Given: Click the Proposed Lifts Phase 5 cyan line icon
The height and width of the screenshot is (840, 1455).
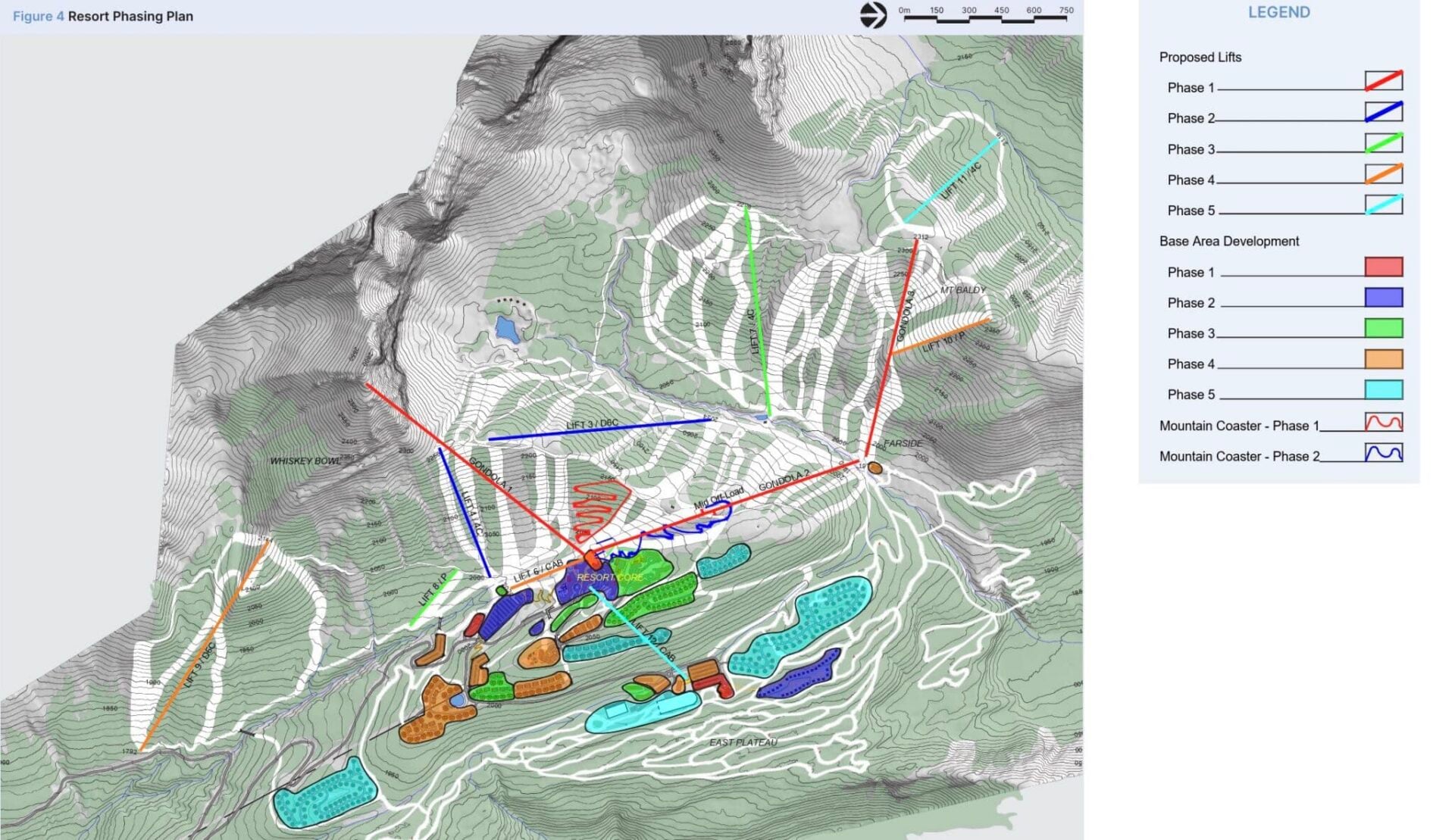Looking at the screenshot, I should (x=1383, y=205).
